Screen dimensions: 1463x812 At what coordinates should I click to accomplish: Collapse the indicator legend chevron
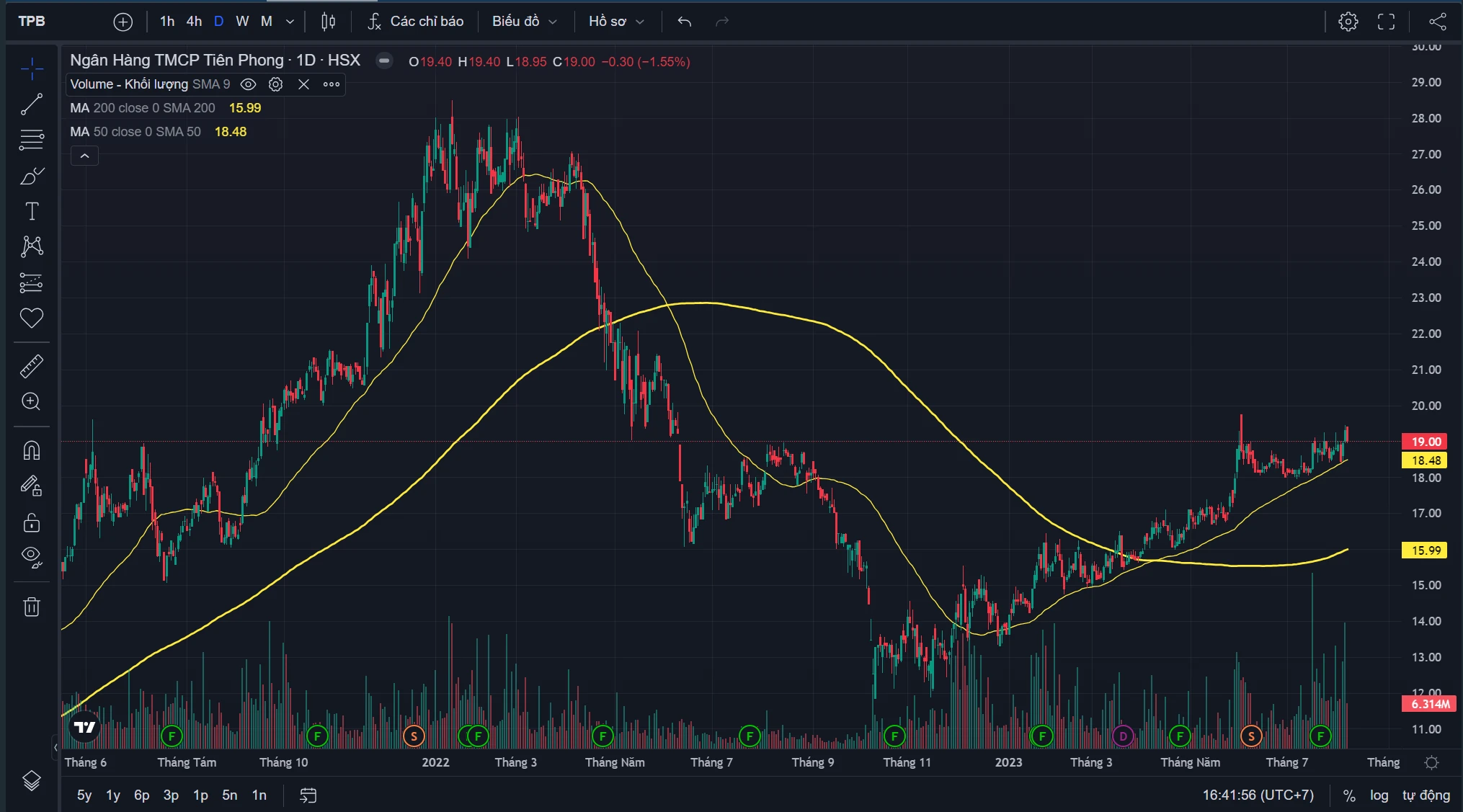click(x=84, y=156)
